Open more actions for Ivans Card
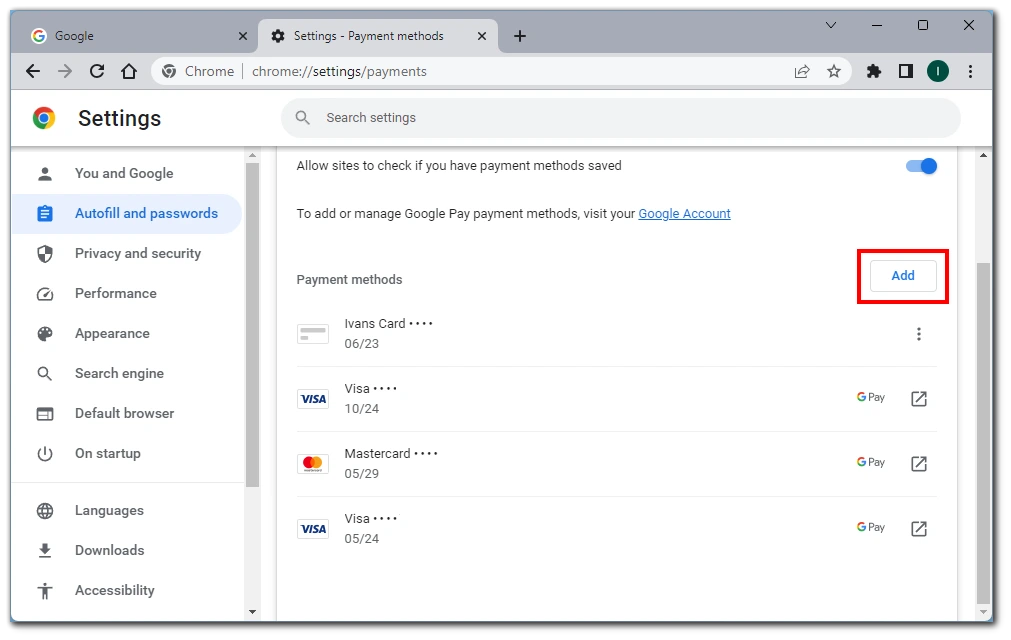1011x640 pixels. [x=919, y=334]
